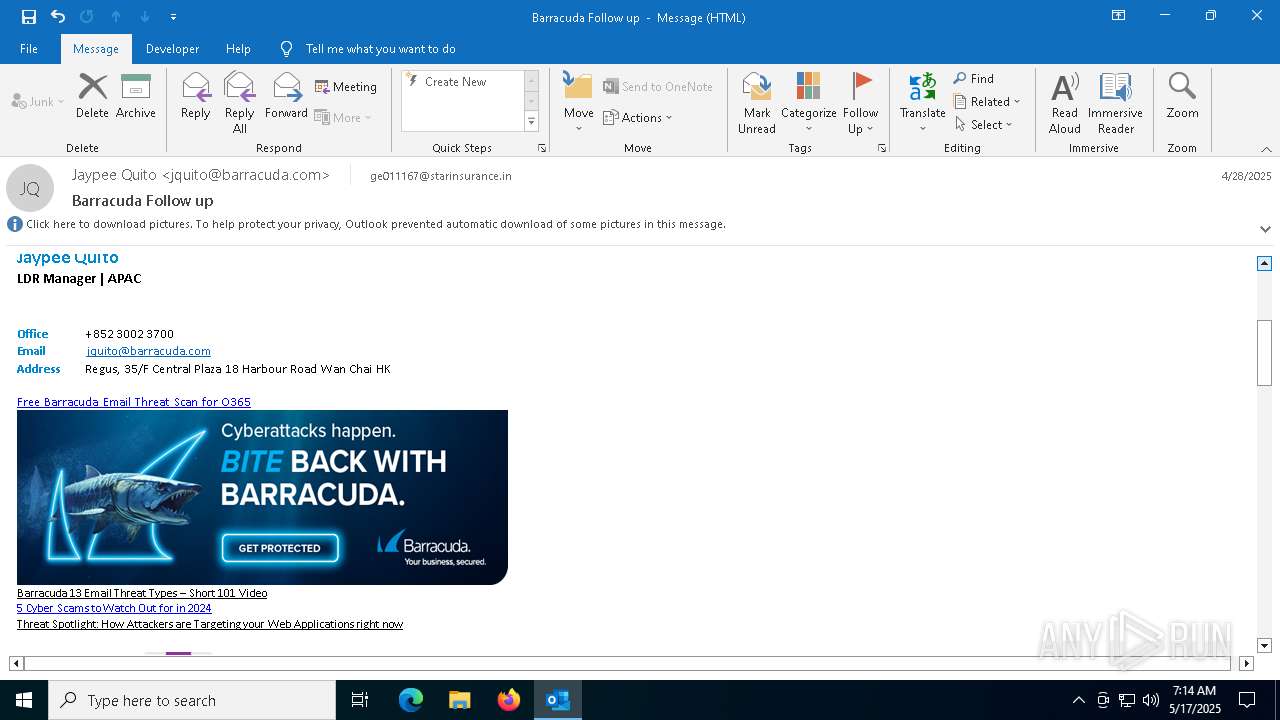Click the download pictures info bar
The height and width of the screenshot is (720, 1280).
376,224
